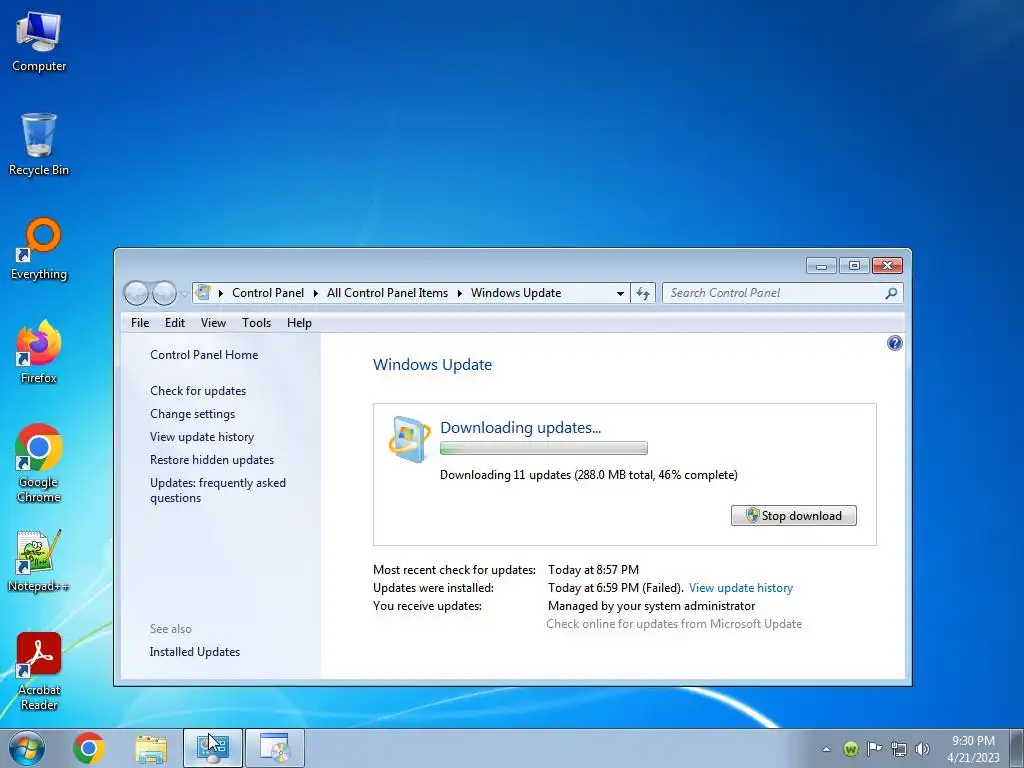Click 'Managed by your system administrator' text

651,606
